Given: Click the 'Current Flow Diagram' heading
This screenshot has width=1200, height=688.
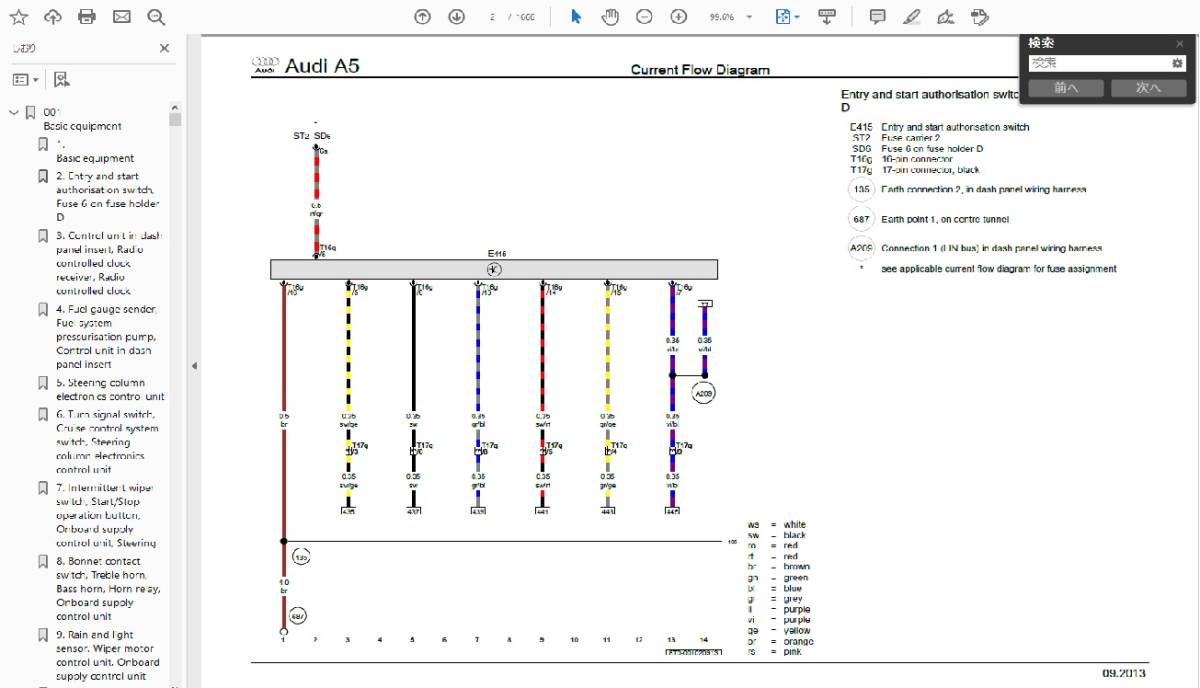Looking at the screenshot, I should 700,70.
